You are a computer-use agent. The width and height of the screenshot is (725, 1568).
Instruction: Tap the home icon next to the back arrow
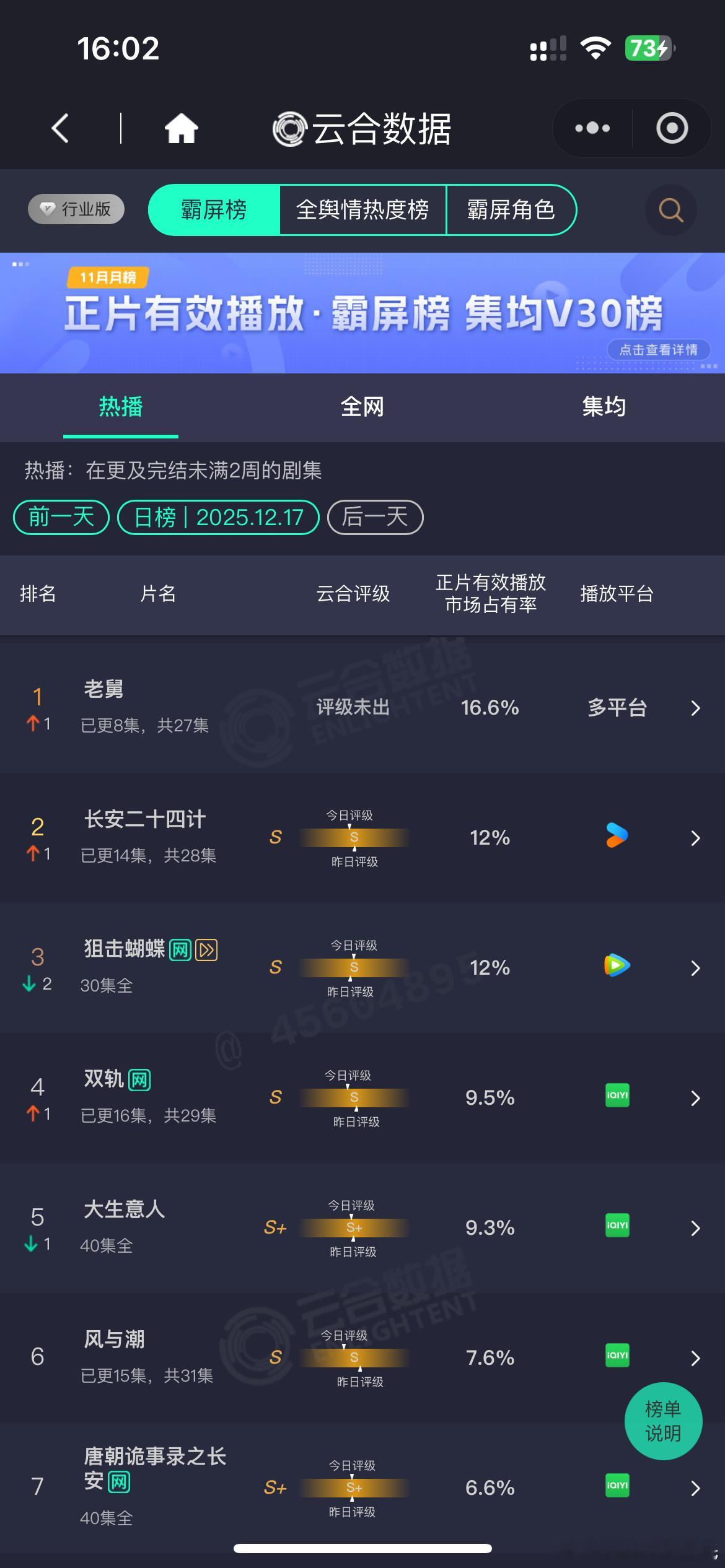click(180, 128)
